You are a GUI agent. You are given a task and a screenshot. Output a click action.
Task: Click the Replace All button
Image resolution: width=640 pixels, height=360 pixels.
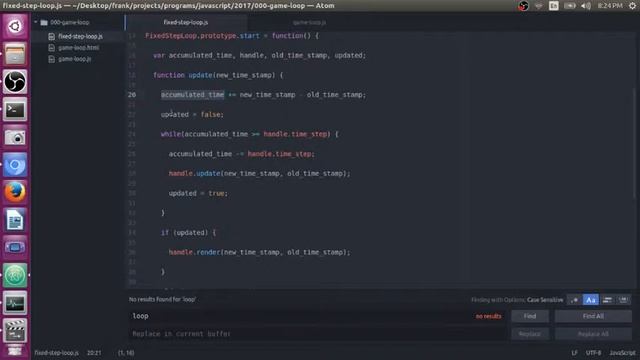(593, 334)
